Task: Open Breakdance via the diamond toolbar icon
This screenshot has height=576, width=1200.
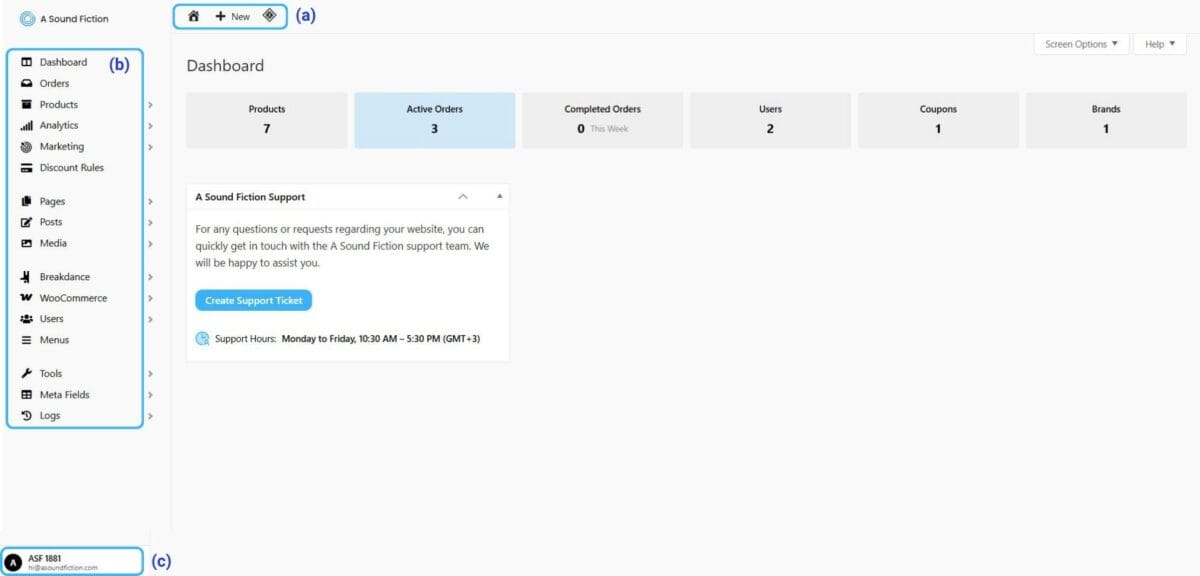Action: pos(268,16)
